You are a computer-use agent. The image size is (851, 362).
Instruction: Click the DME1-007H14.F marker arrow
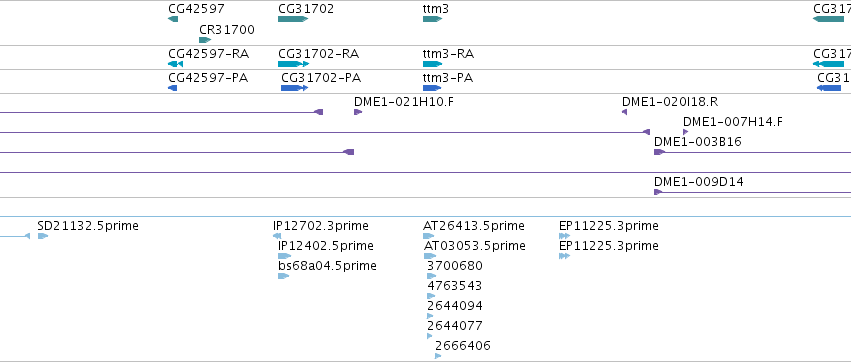pyautogui.click(x=685, y=132)
